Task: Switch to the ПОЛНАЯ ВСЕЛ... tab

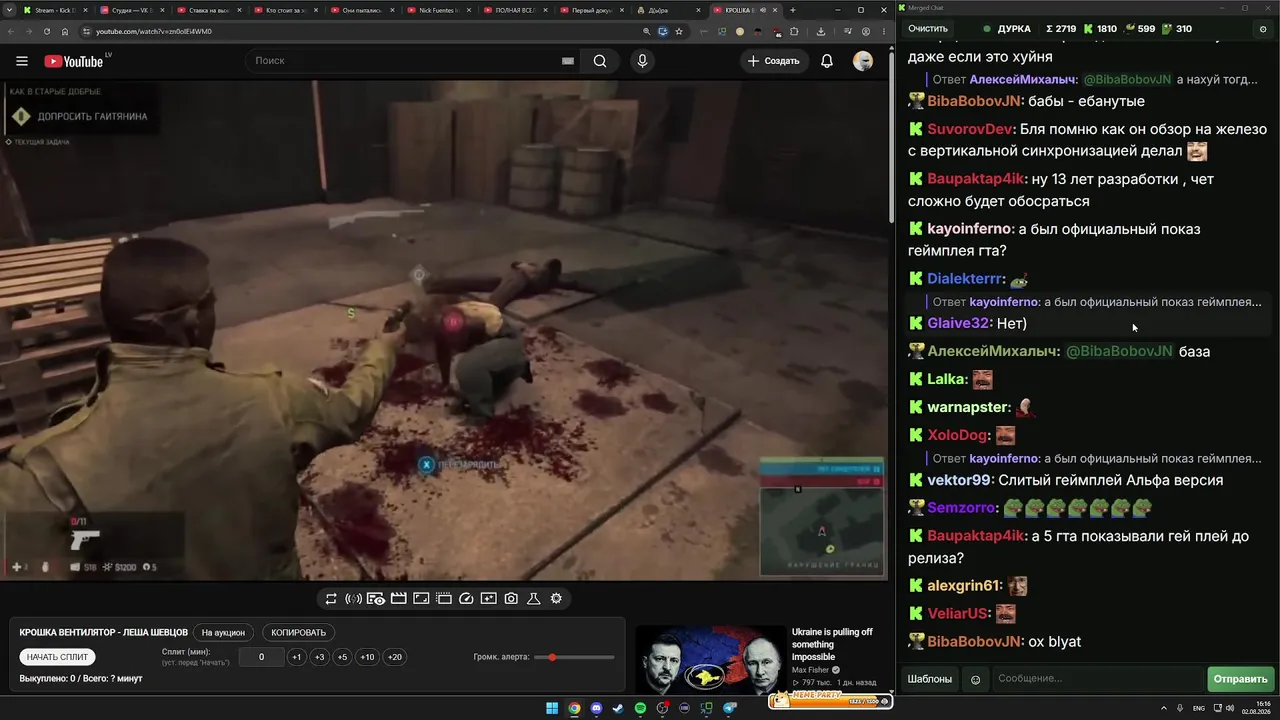Action: coord(514,10)
